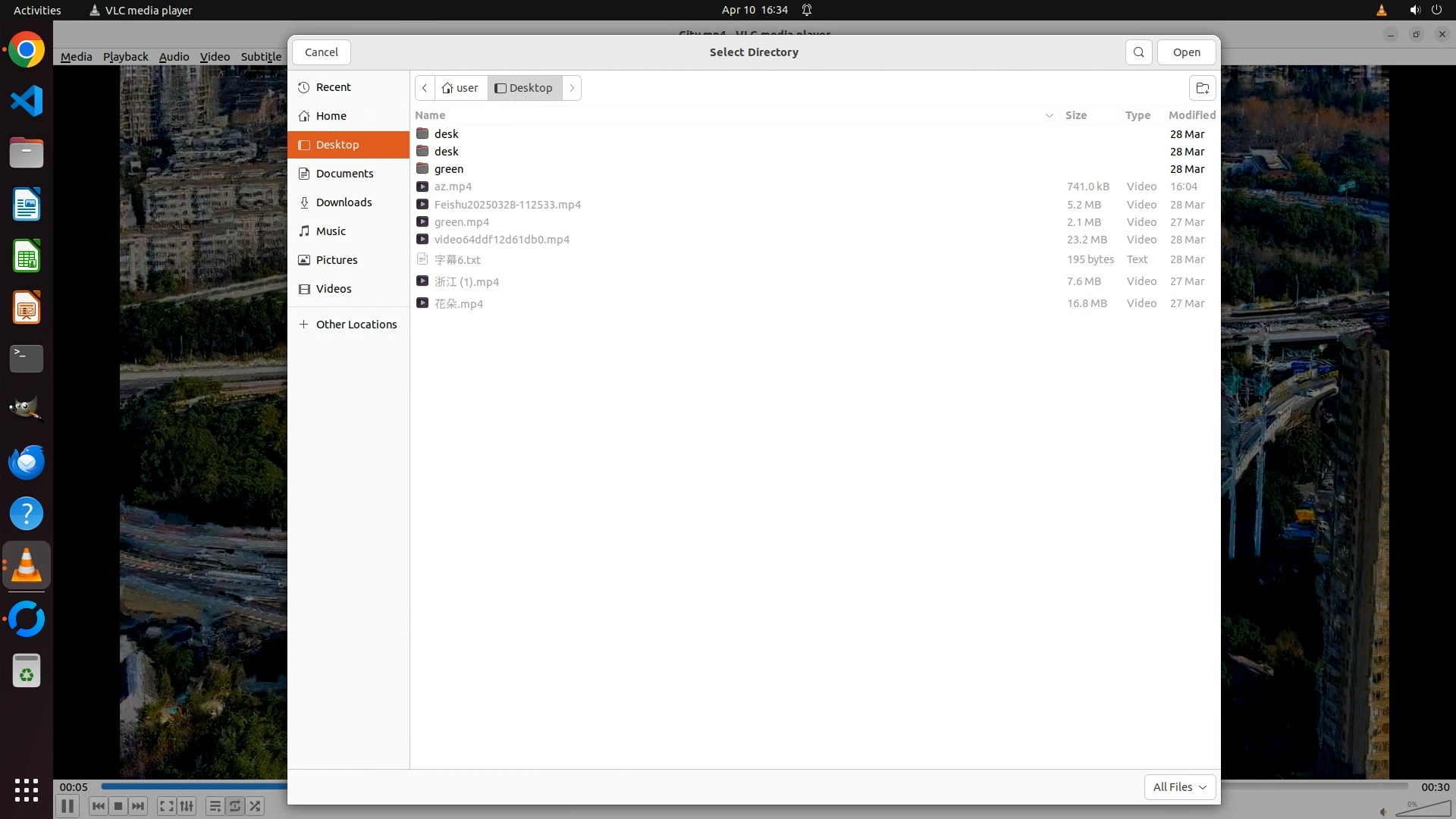Viewport: 1456px width, 819px height.
Task: Toggle the playlist view icon
Action: pyautogui.click(x=215, y=806)
